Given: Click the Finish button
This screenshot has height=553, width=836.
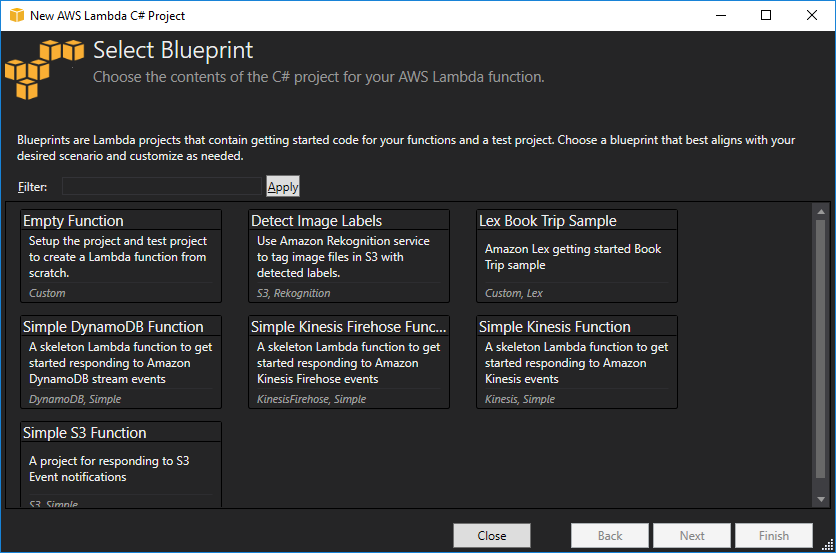Looking at the screenshot, I should click(774, 536).
